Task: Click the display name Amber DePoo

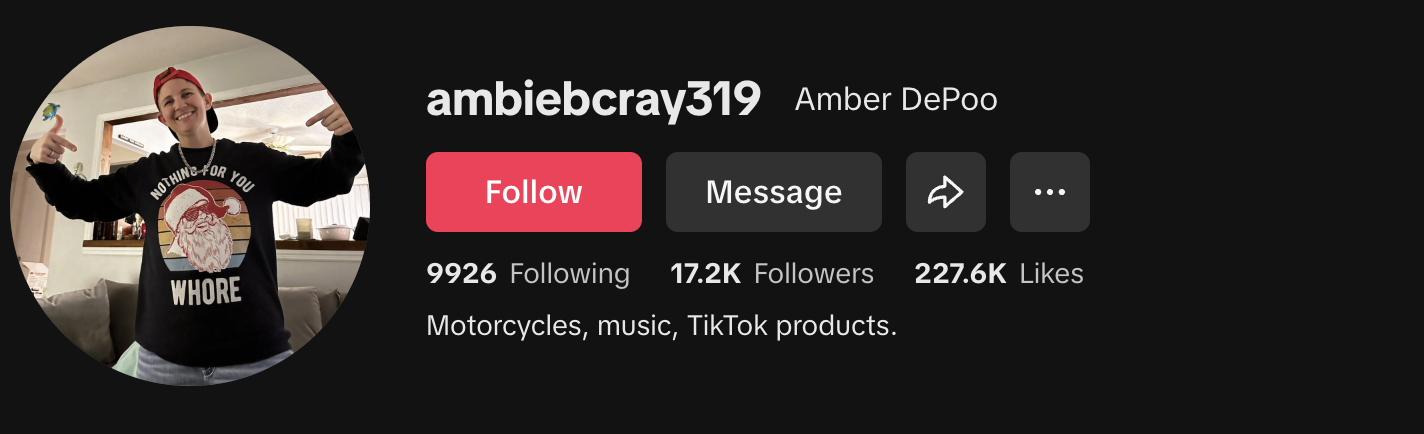Action: pos(896,100)
